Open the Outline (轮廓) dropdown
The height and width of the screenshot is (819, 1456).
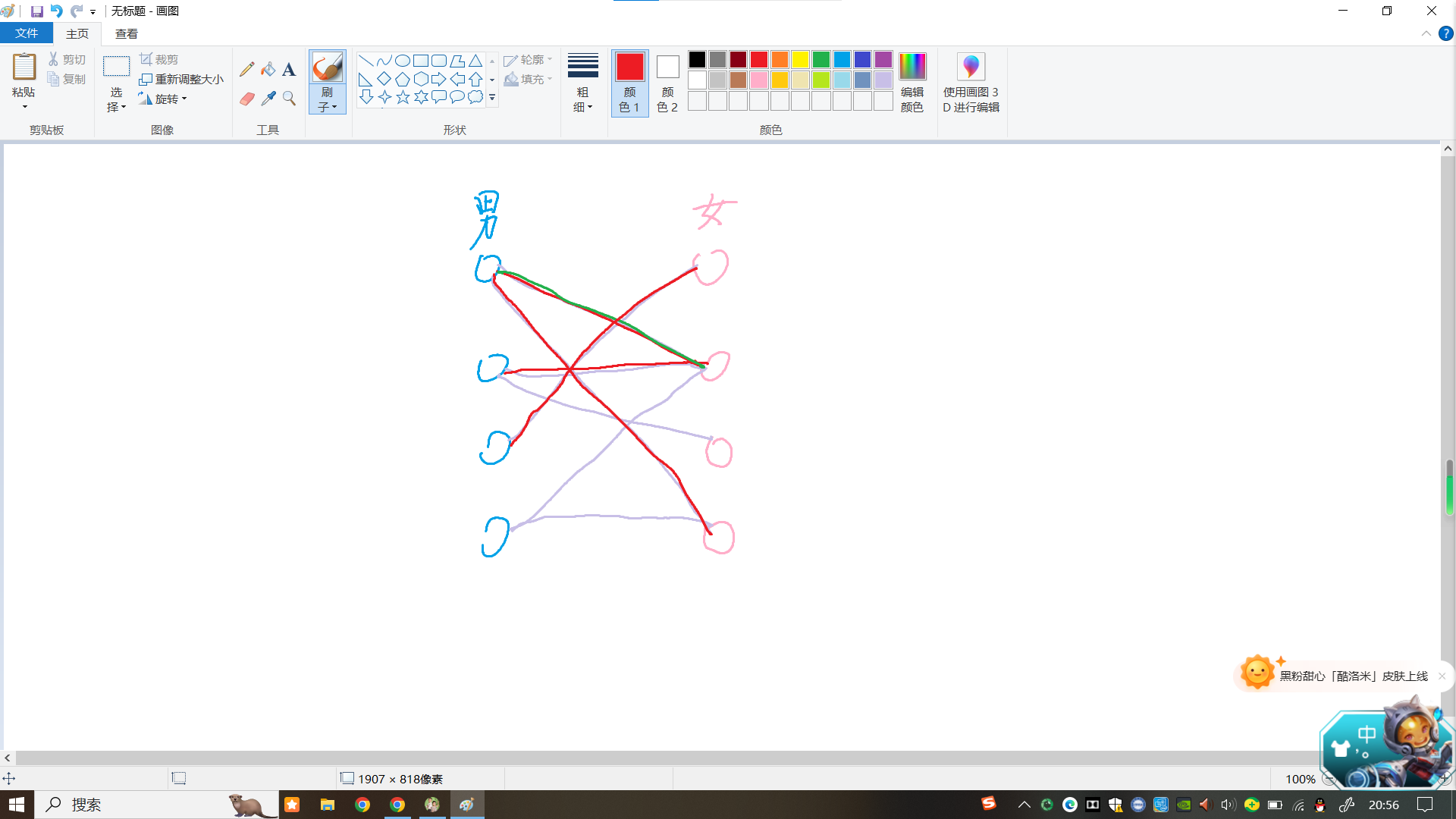(x=529, y=60)
